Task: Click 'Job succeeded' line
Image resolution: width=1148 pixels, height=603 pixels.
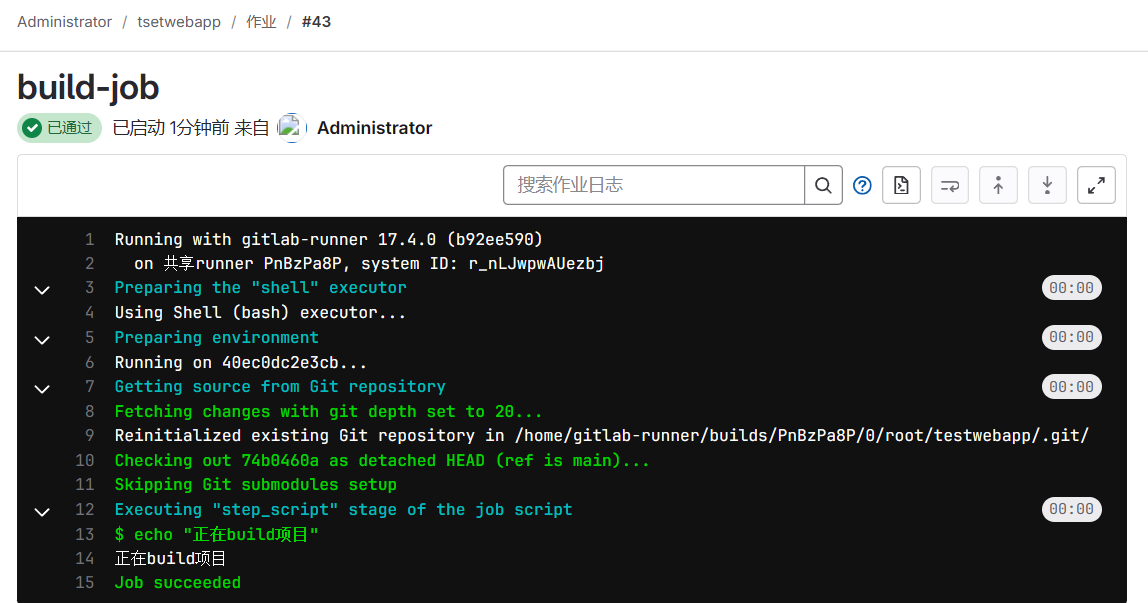Action: pos(178,583)
